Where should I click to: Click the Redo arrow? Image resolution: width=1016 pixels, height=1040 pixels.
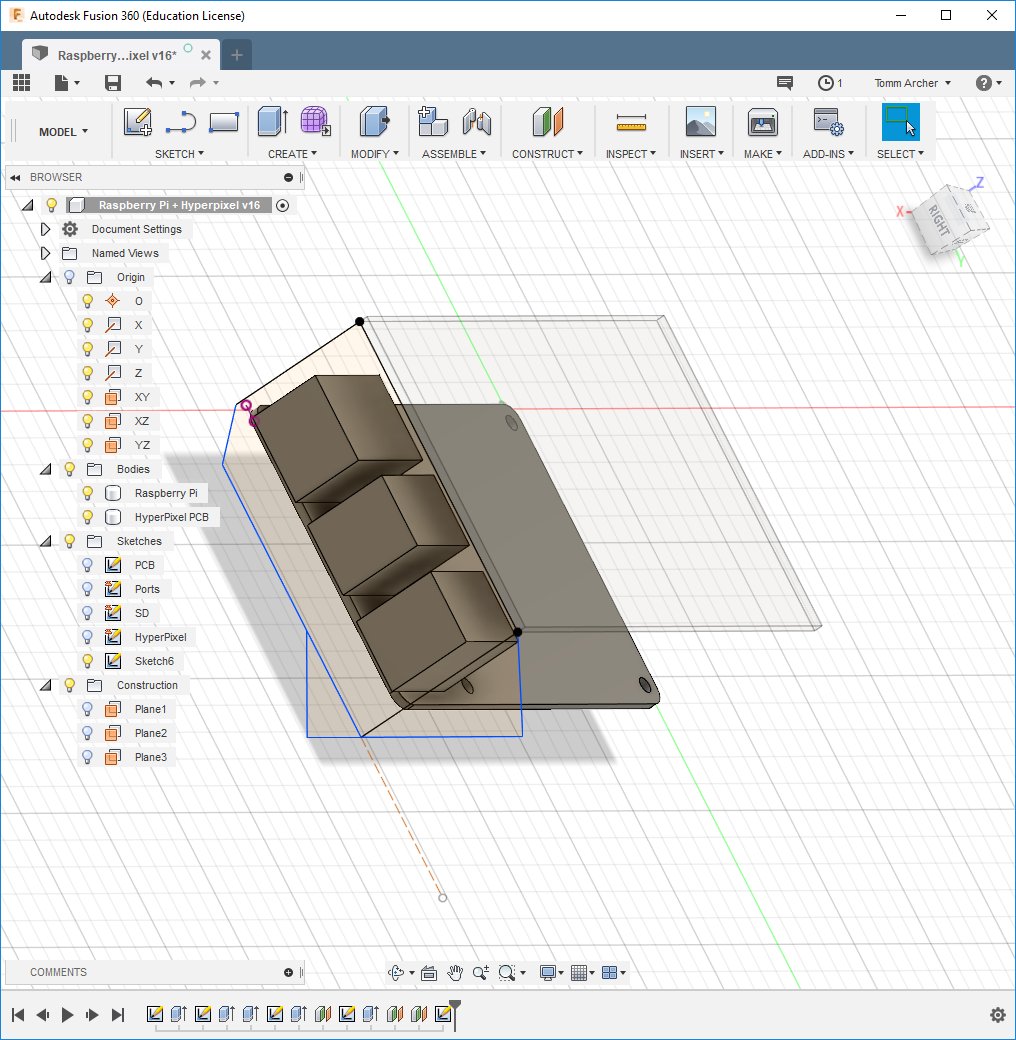tap(198, 82)
